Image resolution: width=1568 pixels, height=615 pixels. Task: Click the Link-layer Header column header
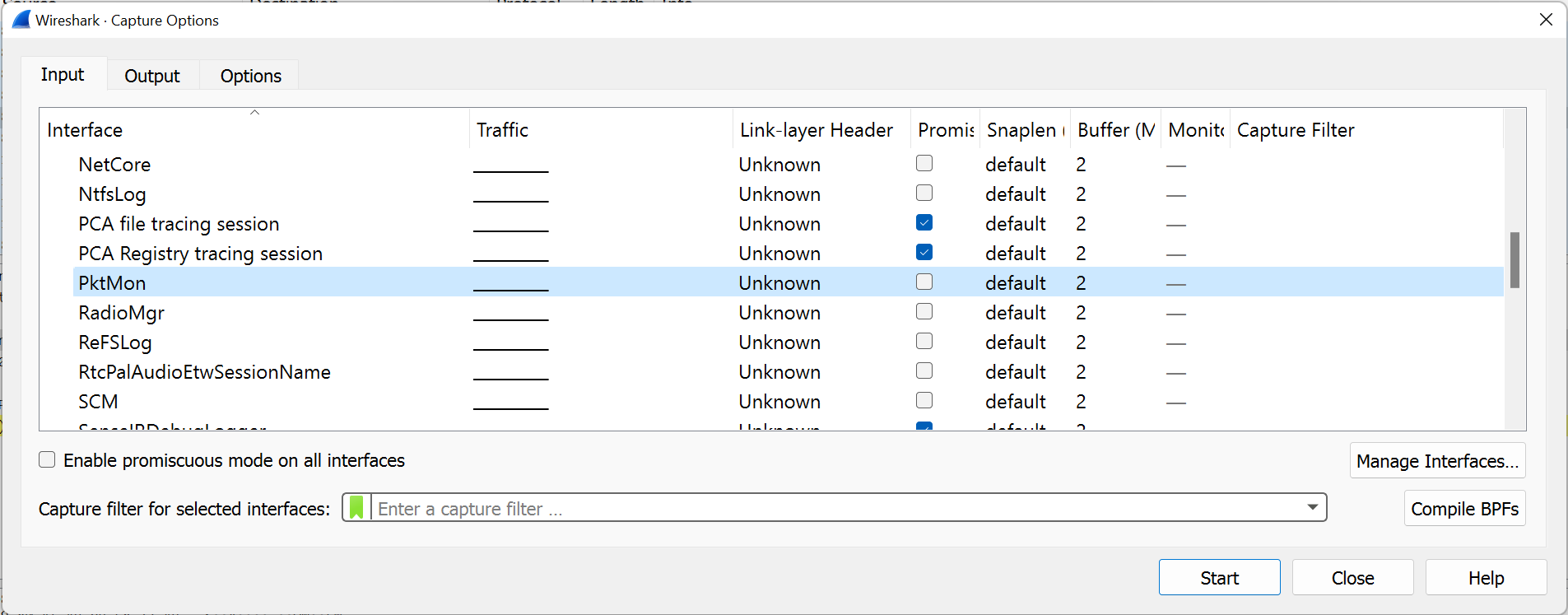point(821,129)
